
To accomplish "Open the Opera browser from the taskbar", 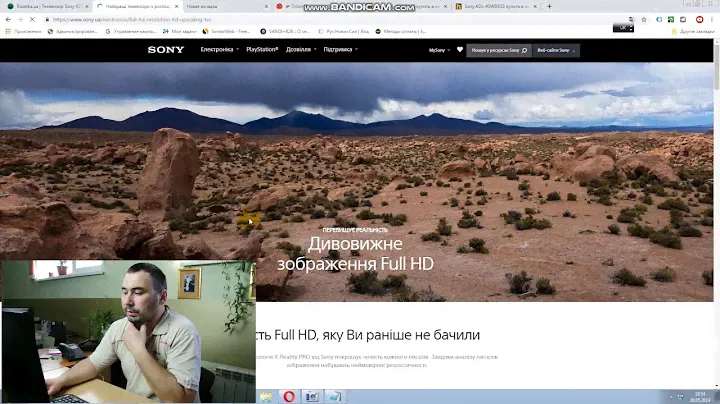I will tap(289, 396).
